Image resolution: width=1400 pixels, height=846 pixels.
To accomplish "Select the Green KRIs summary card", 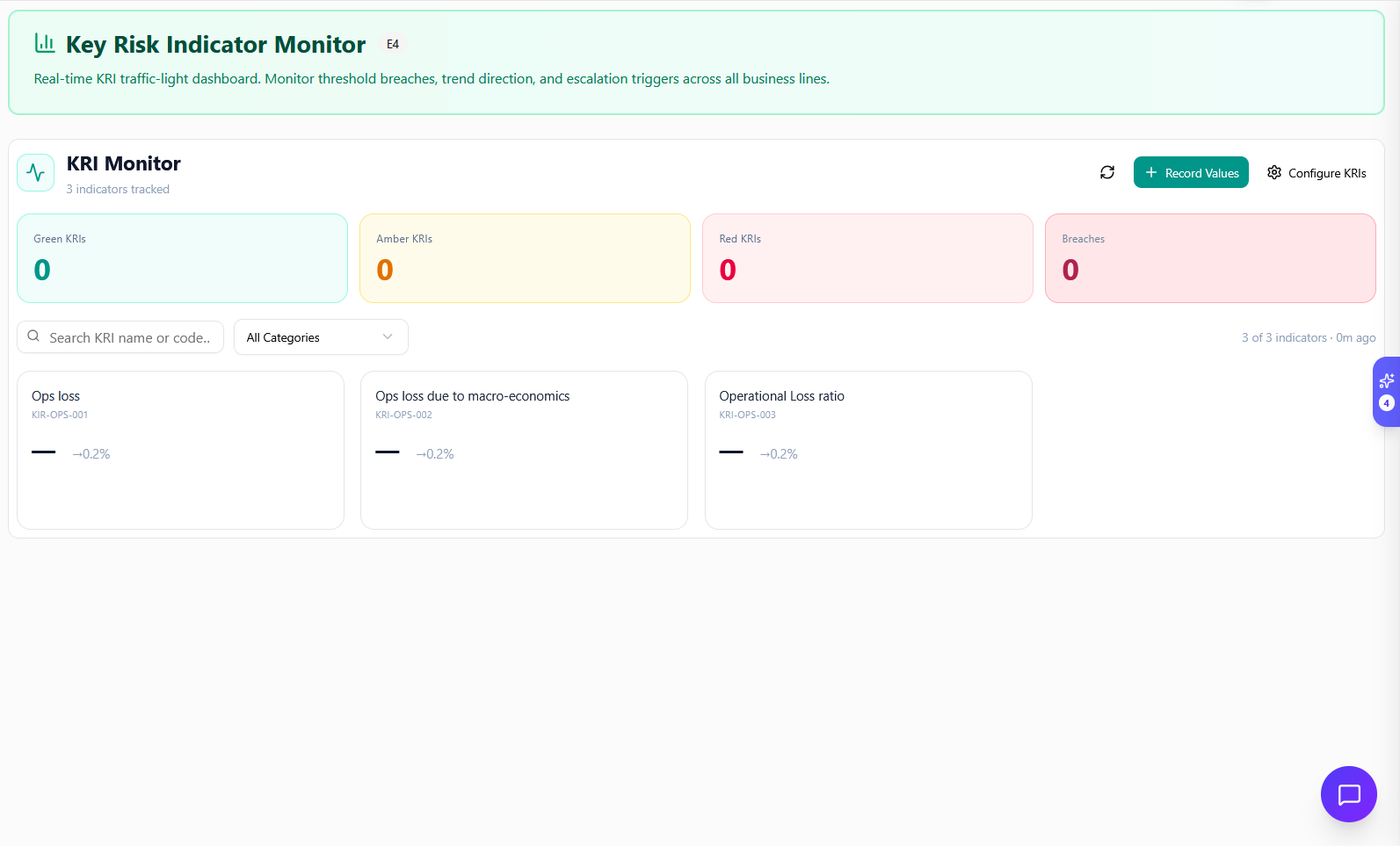I will 182,258.
